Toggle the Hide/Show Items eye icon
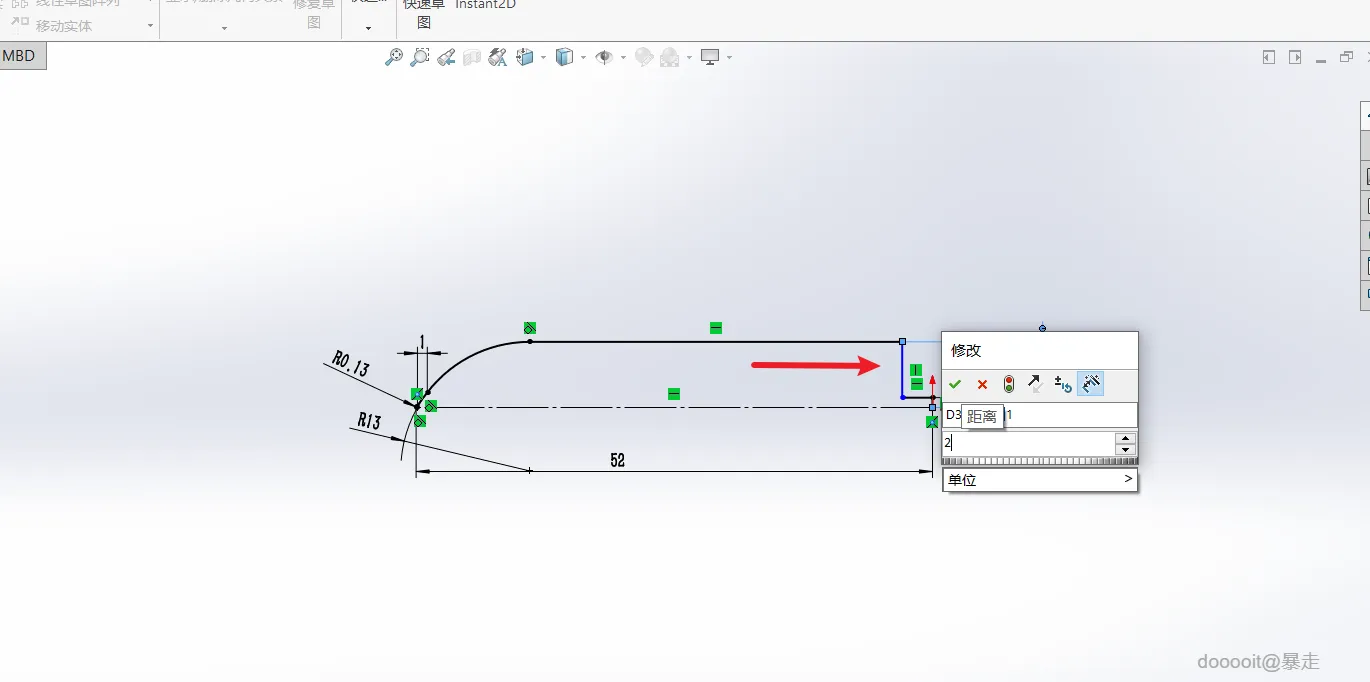Image resolution: width=1370 pixels, height=682 pixels. (603, 57)
